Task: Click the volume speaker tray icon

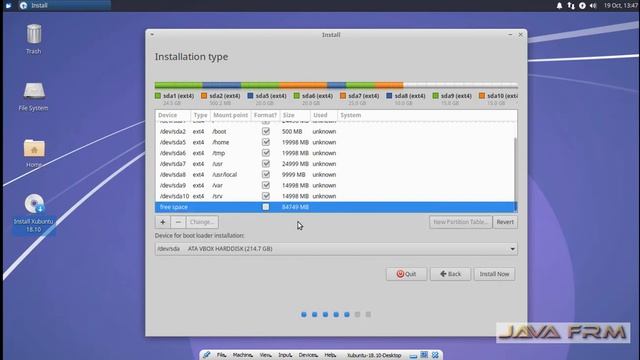Action: [593, 5]
